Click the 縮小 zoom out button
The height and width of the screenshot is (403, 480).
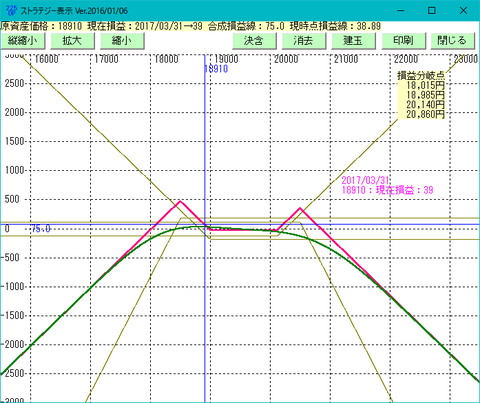click(x=122, y=41)
